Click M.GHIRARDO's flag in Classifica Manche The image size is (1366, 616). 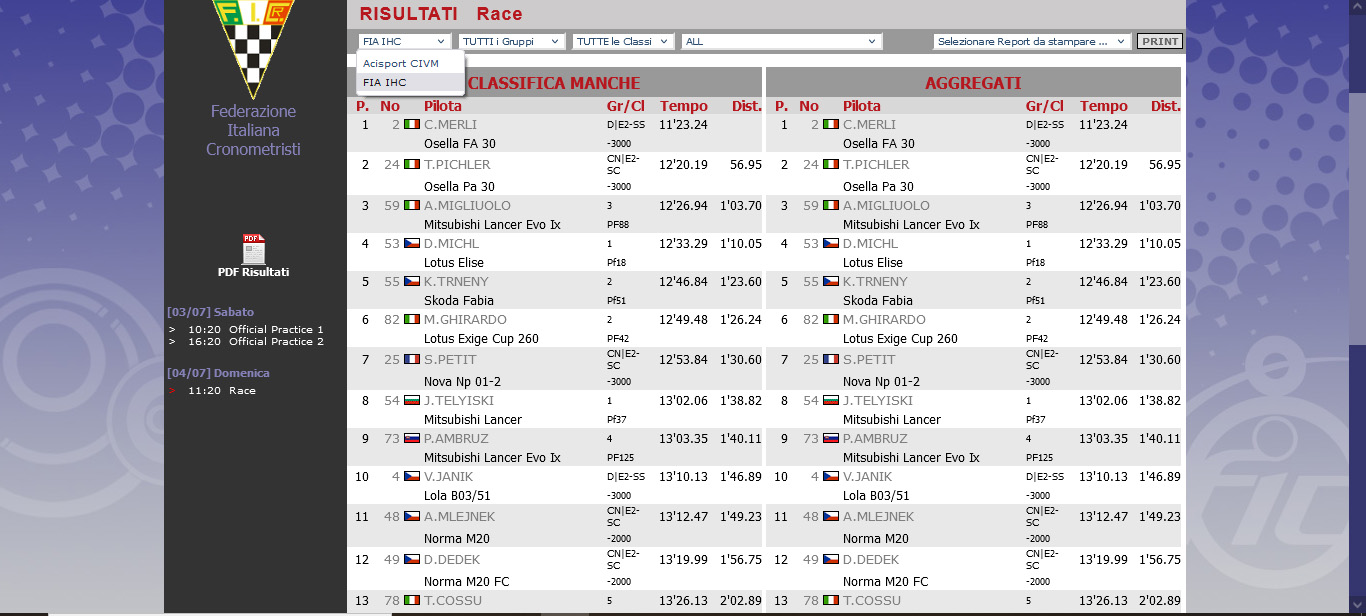coord(412,320)
